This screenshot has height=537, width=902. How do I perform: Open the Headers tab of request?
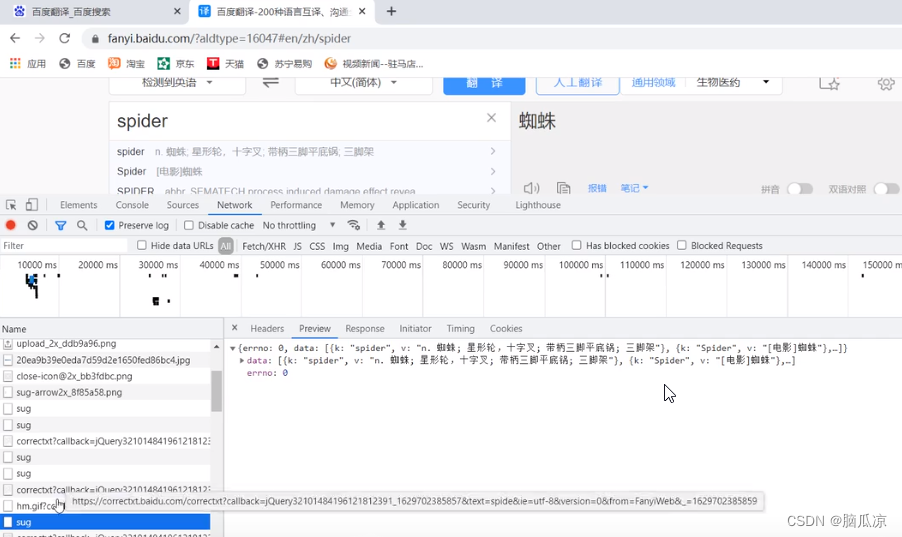tap(267, 328)
